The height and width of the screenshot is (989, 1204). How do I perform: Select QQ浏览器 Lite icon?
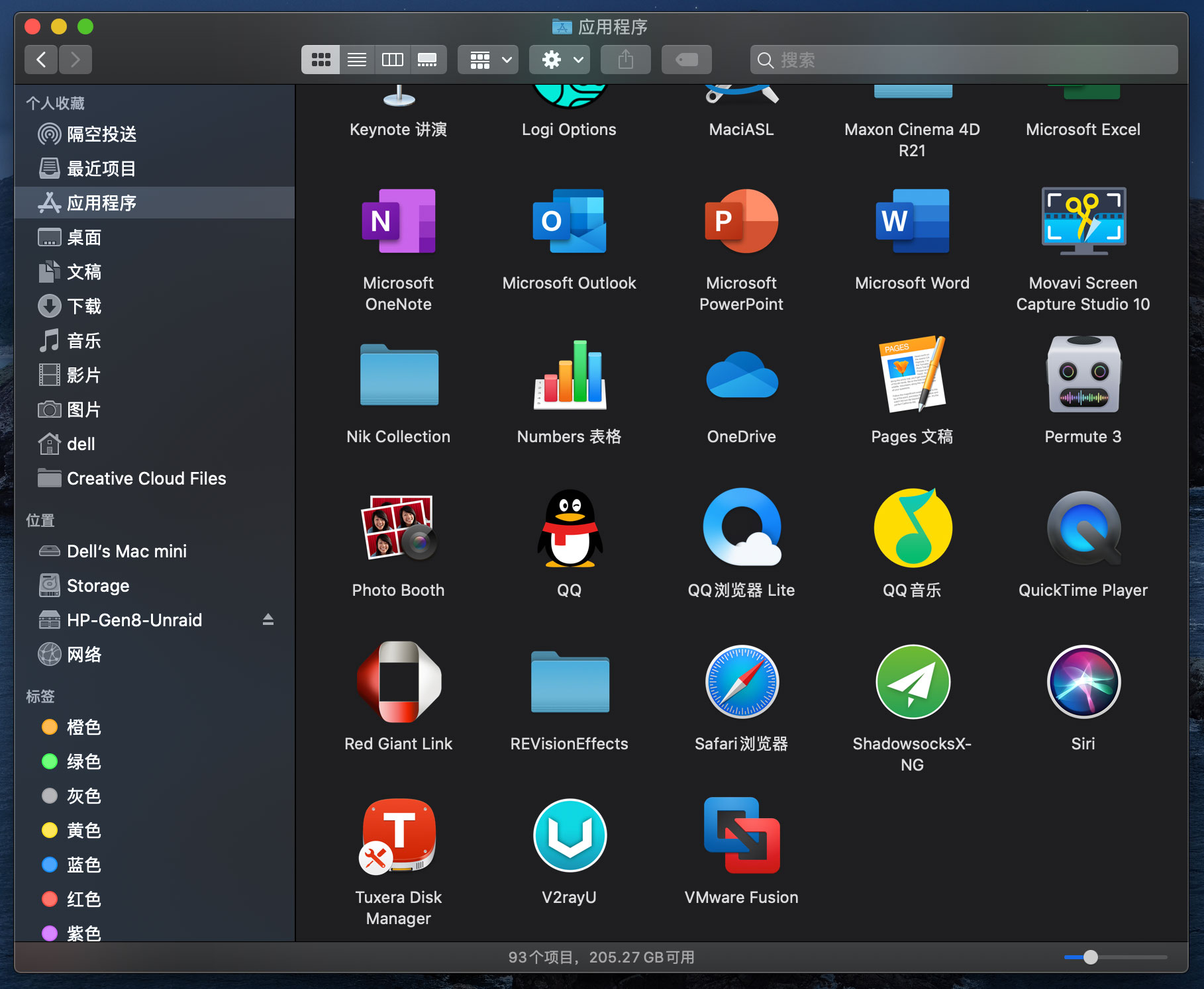point(742,528)
